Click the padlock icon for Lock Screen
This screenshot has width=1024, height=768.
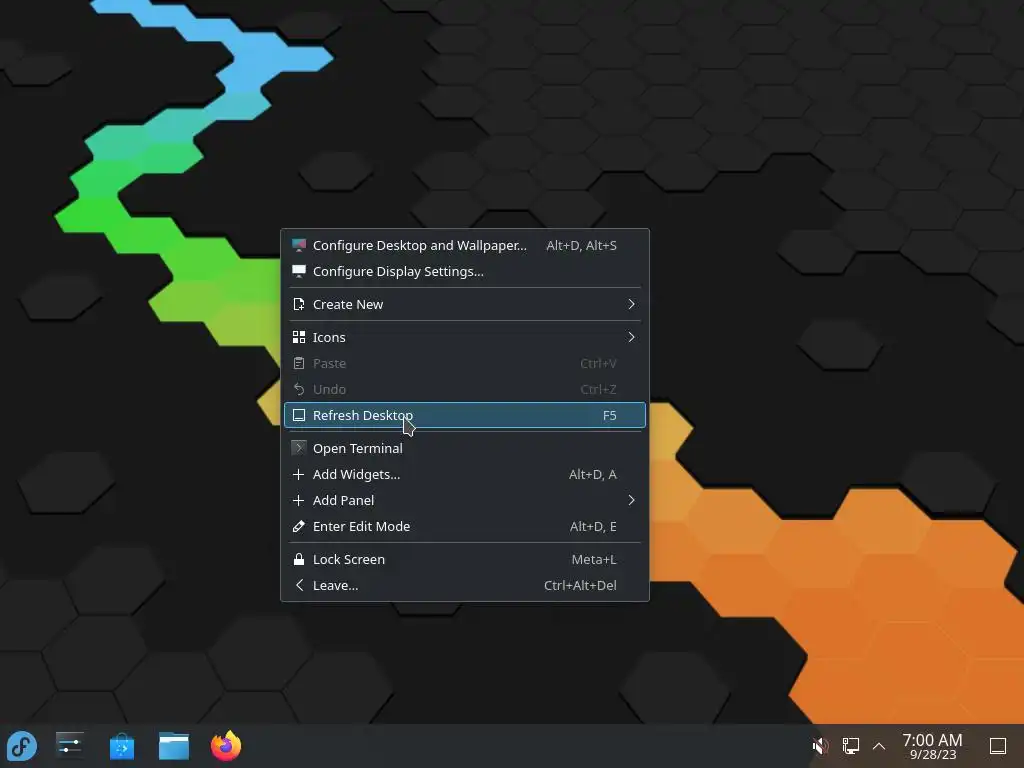point(298,559)
